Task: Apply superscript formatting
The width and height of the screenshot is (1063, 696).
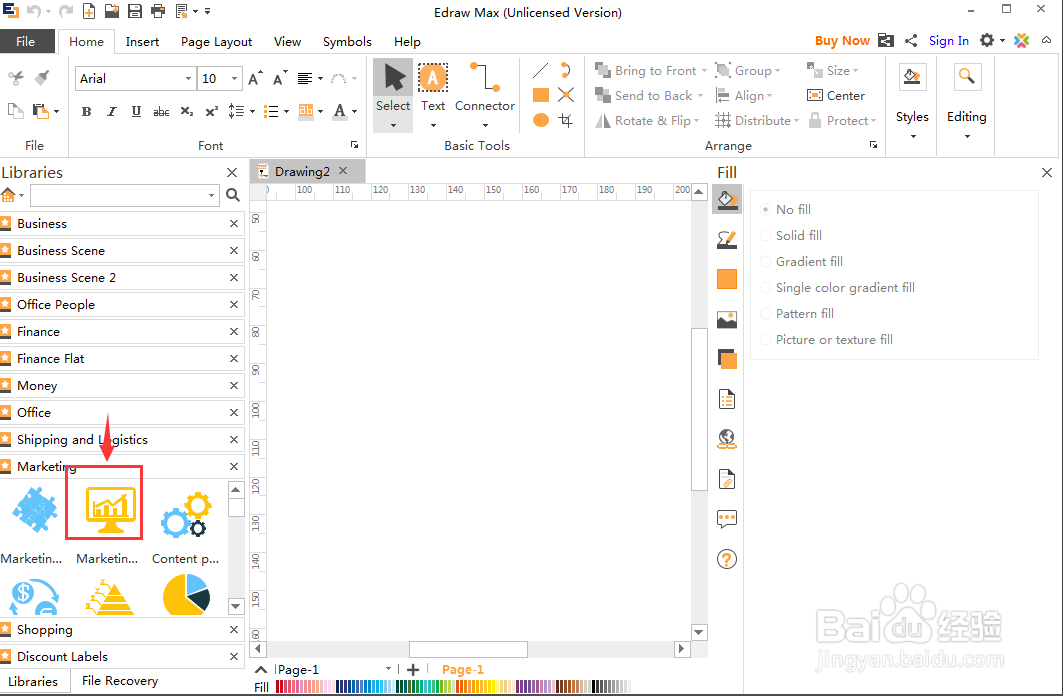Action: pos(212,111)
